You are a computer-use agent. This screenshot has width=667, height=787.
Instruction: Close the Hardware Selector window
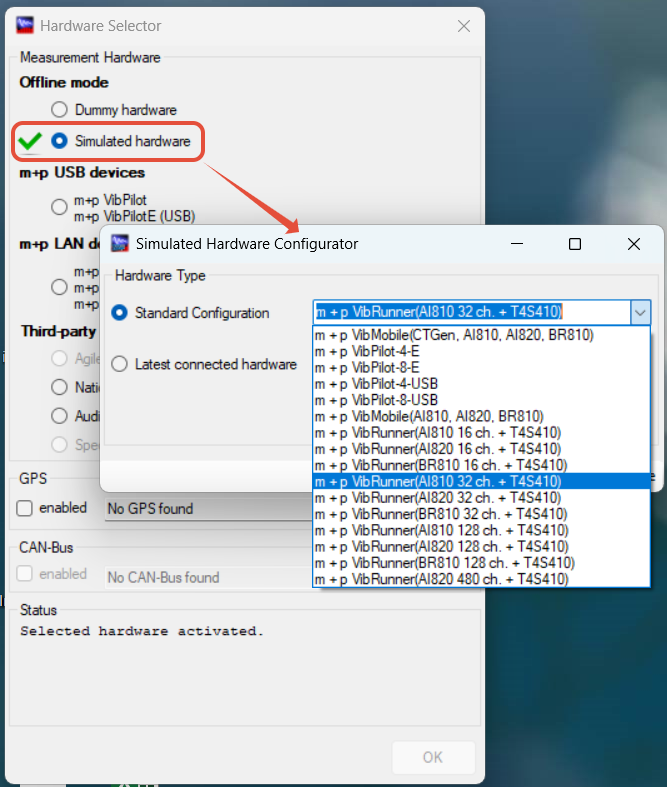pos(464,26)
